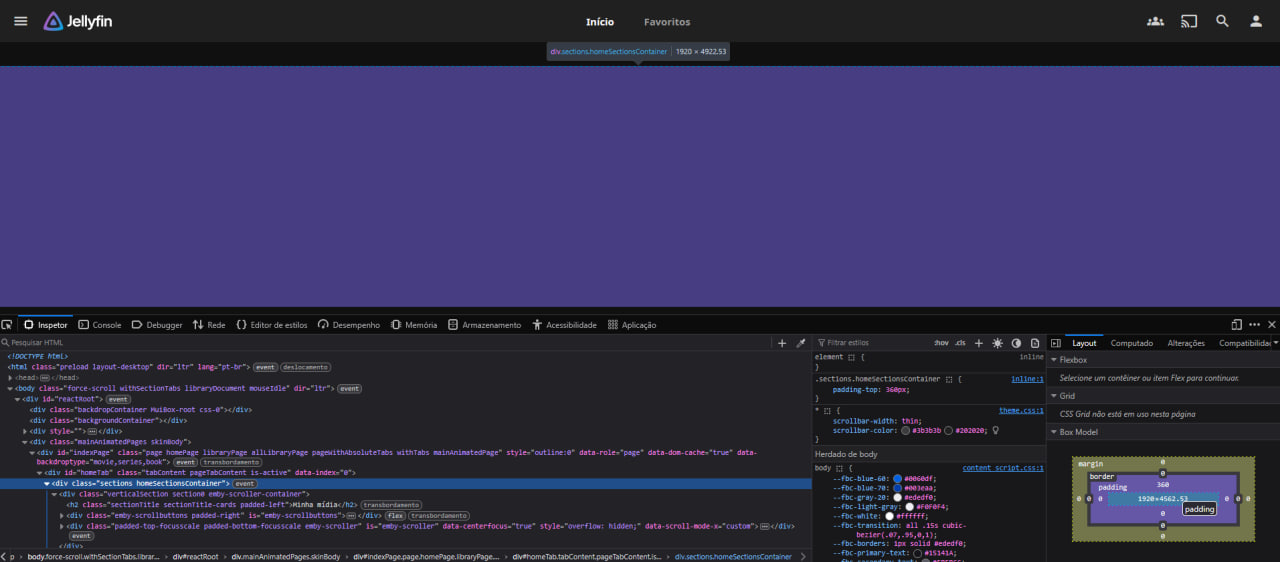This screenshot has width=1280, height=562.
Task: Toggle the :hov pseudo-class panel
Action: 941,343
